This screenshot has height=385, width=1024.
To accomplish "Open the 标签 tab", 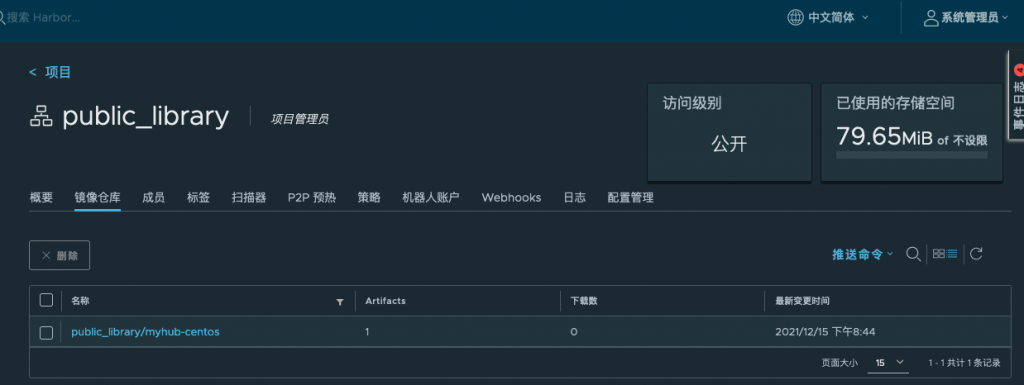I will coord(199,198).
